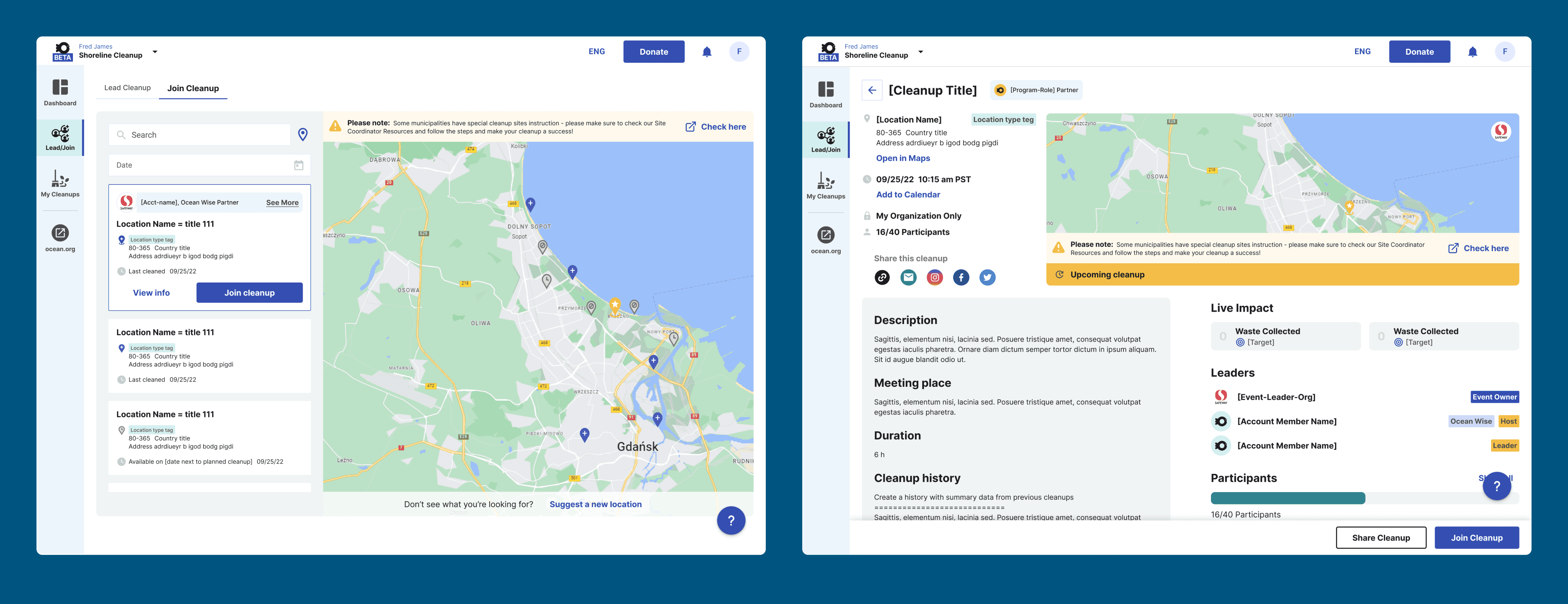This screenshot has height=604, width=1568.
Task: Expand Shoreline Cleanup account dropdown on left screen
Action: (x=155, y=52)
